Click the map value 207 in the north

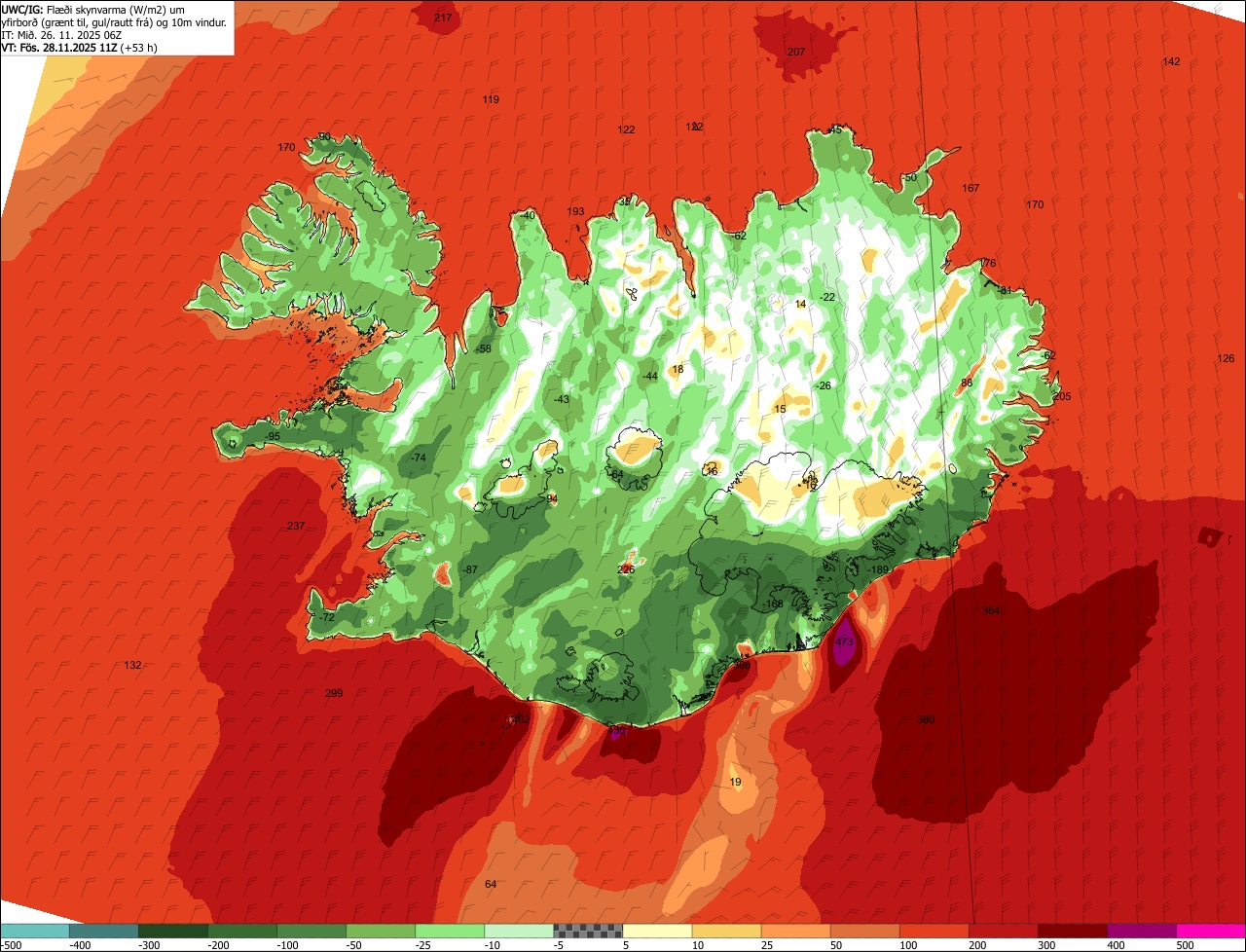[x=796, y=52]
